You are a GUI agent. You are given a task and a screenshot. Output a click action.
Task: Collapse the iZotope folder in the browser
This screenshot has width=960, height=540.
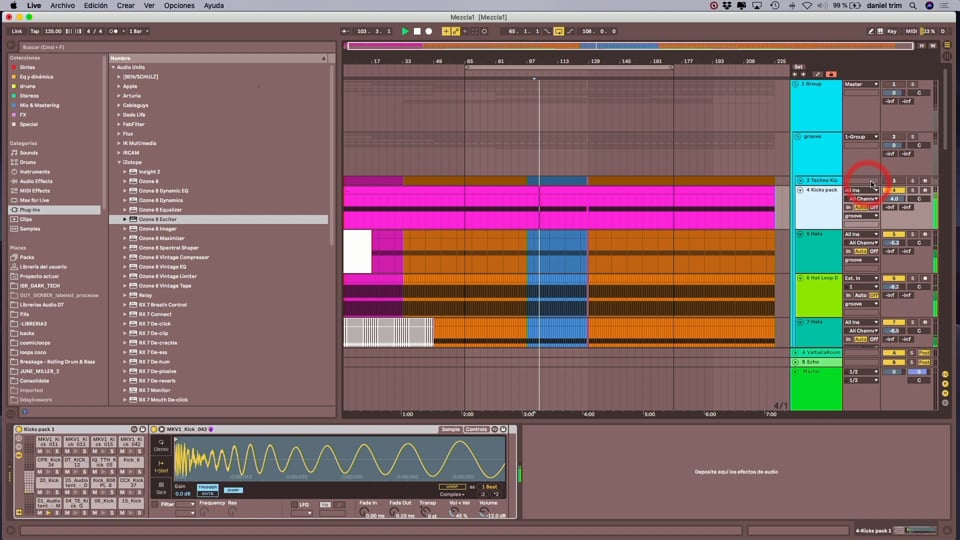119,162
